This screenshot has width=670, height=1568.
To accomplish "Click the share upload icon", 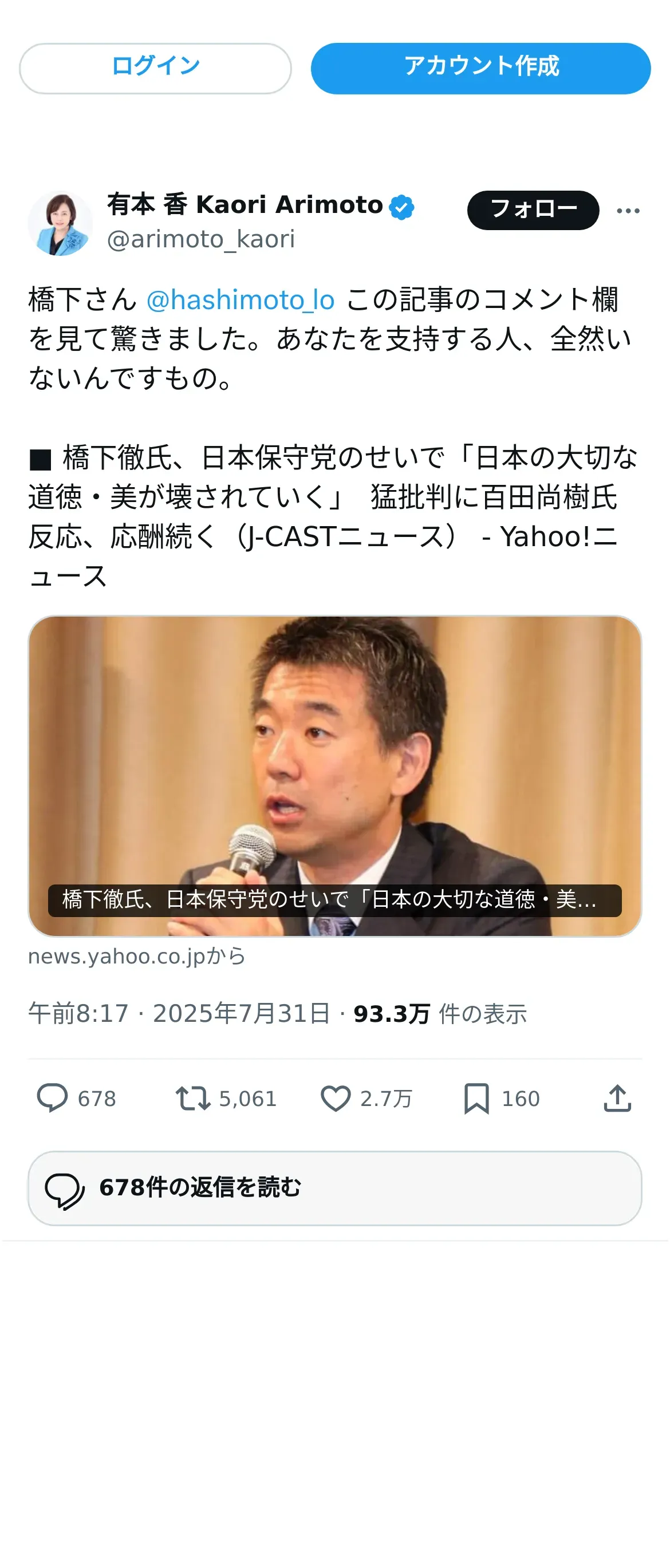I will click(617, 1098).
